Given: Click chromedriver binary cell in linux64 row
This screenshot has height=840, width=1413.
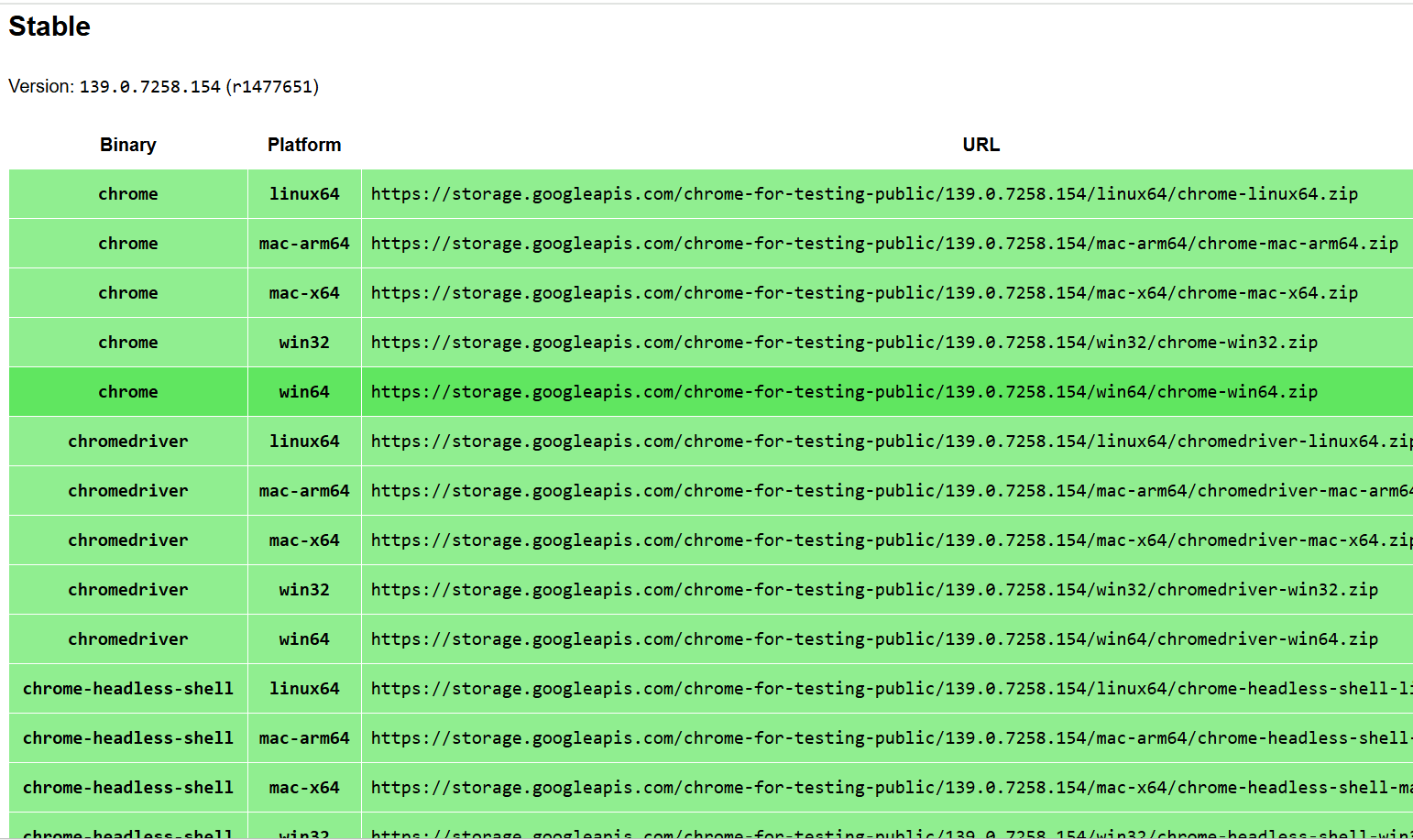Looking at the screenshot, I should (128, 442).
